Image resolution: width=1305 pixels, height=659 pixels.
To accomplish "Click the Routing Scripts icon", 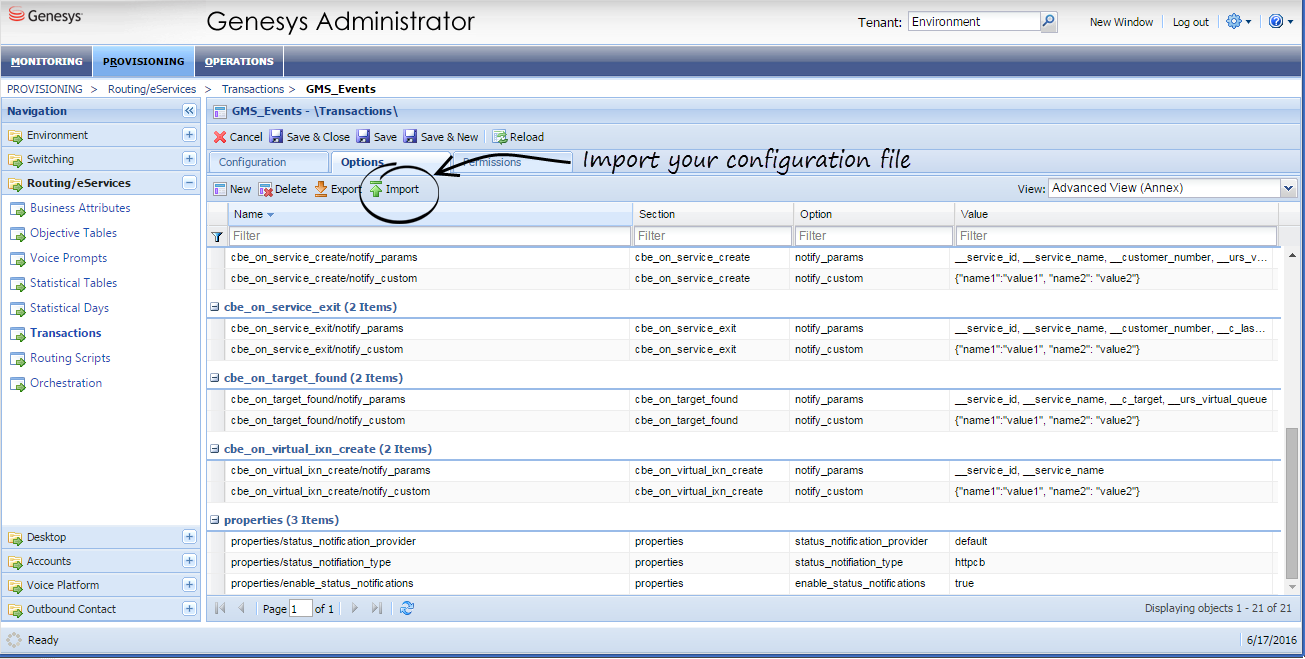I will click(18, 359).
